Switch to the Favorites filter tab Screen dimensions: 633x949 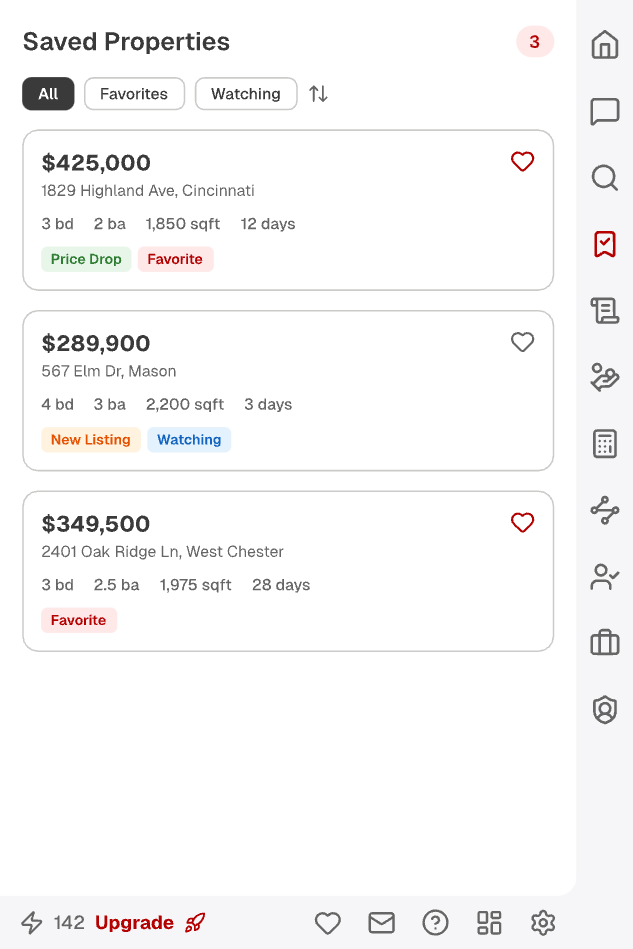(134, 93)
